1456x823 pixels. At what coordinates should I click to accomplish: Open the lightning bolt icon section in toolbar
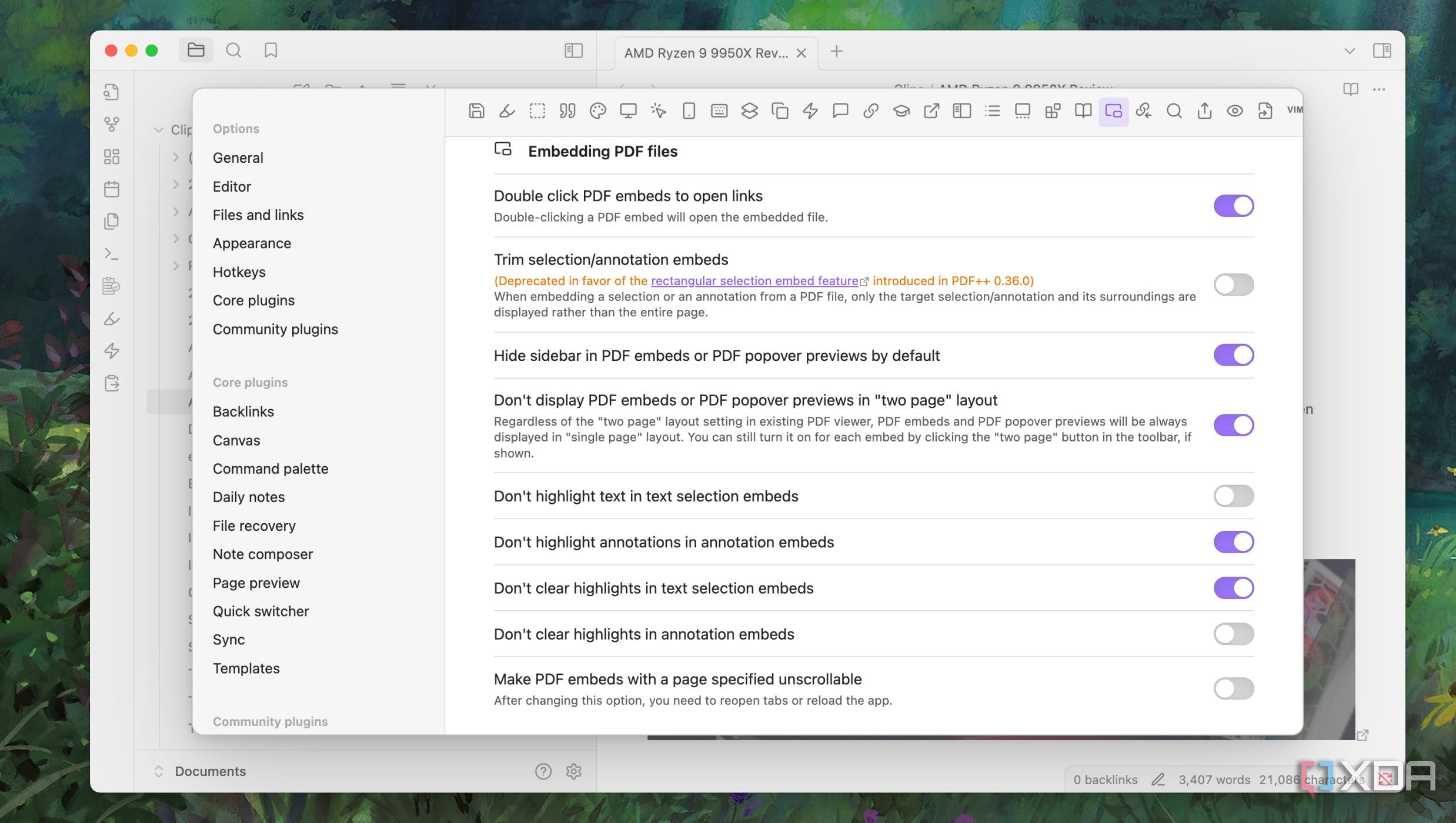tap(810, 111)
